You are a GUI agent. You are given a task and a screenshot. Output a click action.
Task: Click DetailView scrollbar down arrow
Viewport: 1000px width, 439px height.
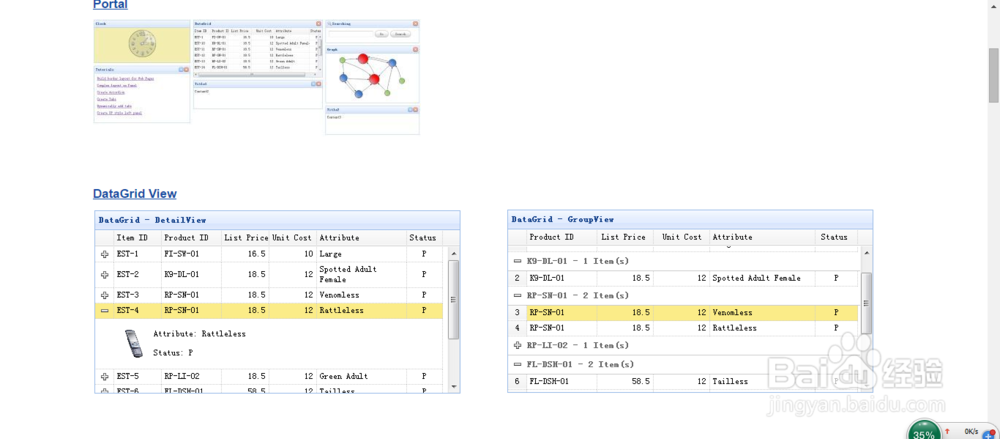pos(453,387)
